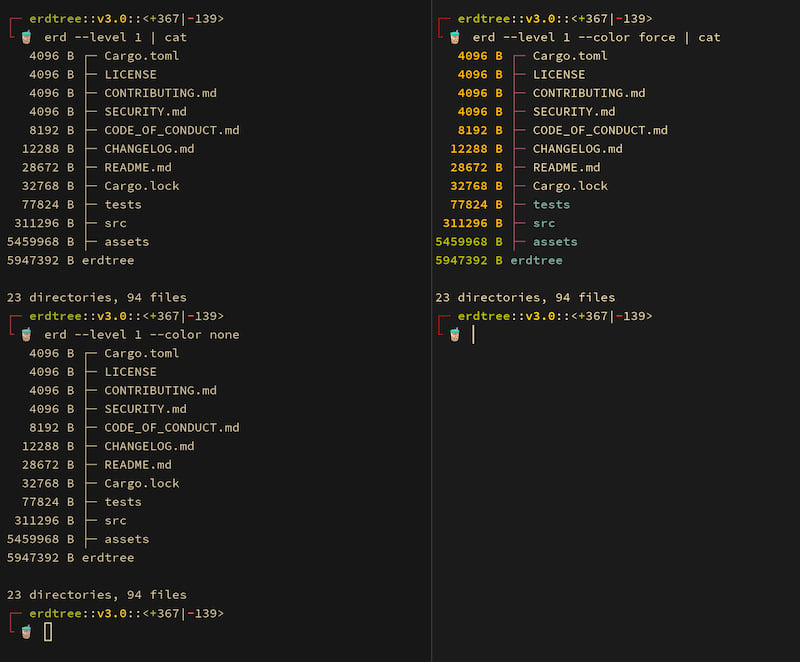Viewport: 800px width, 662px height.
Task: Click the cup emoji icon beside the '--color force' command
Action: [x=455, y=37]
